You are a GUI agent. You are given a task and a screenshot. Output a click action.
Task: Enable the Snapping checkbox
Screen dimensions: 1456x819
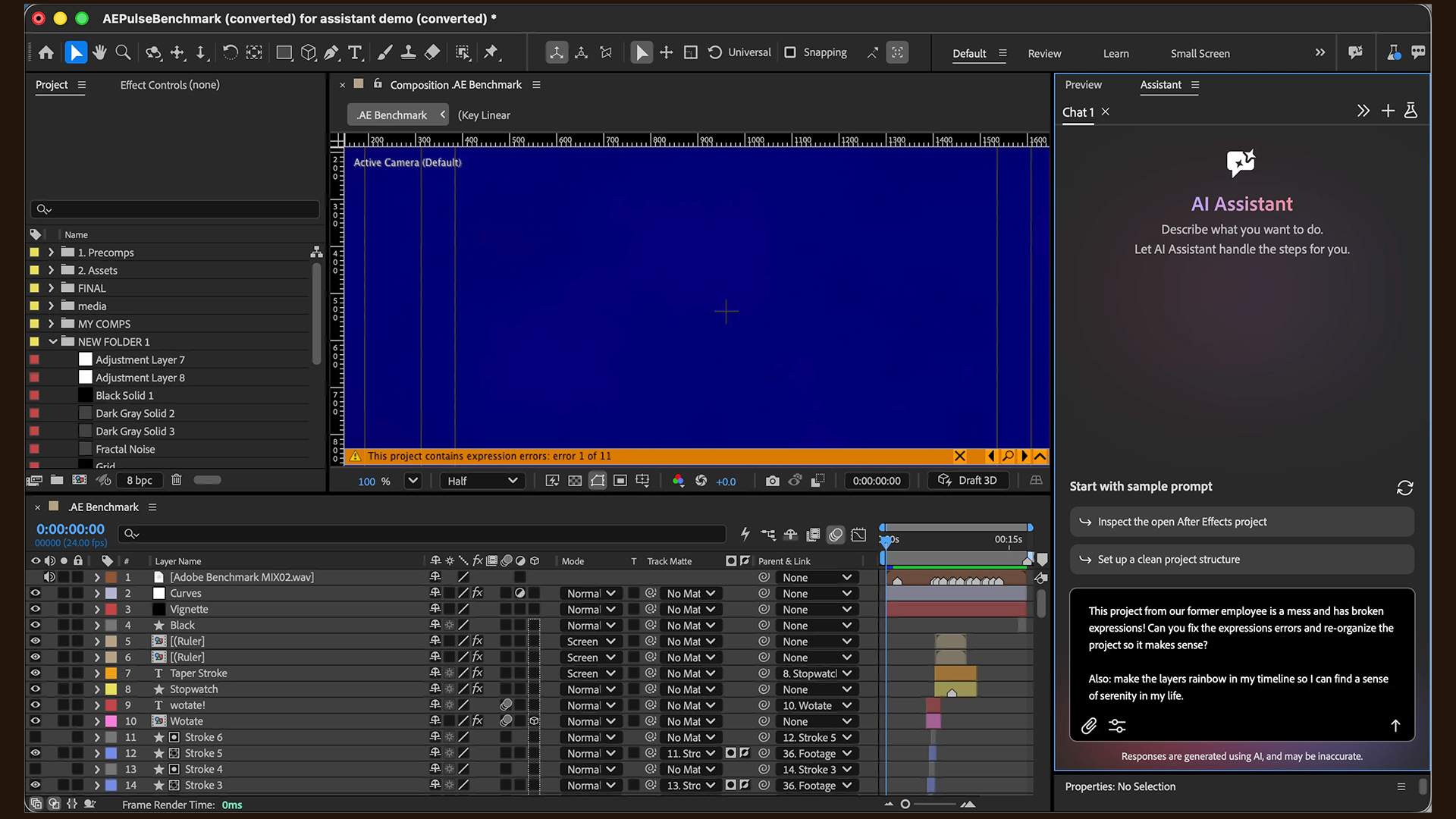click(790, 52)
